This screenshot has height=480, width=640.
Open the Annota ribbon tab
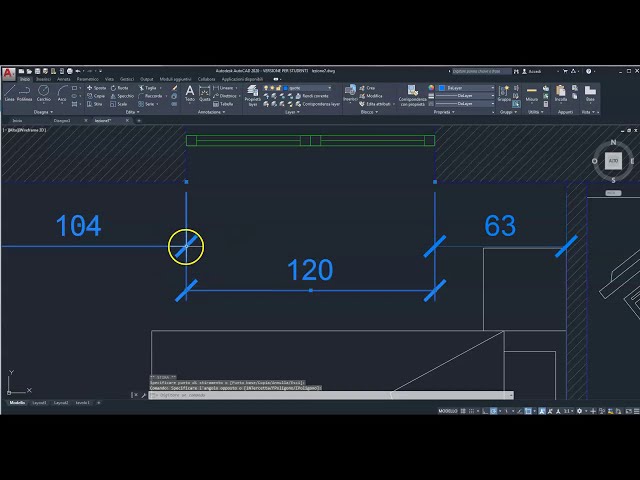[x=62, y=79]
